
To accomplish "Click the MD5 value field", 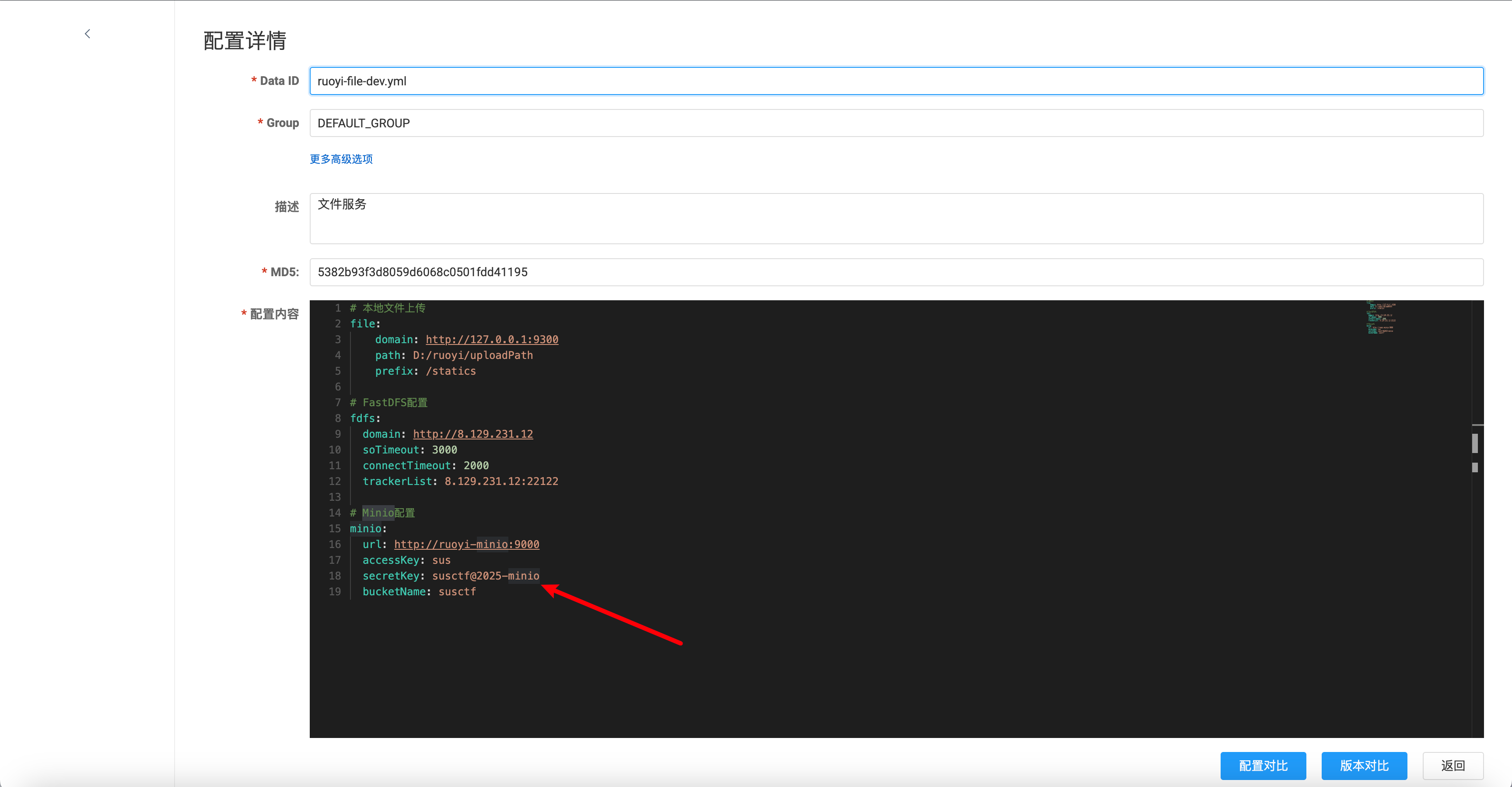I will coord(896,272).
